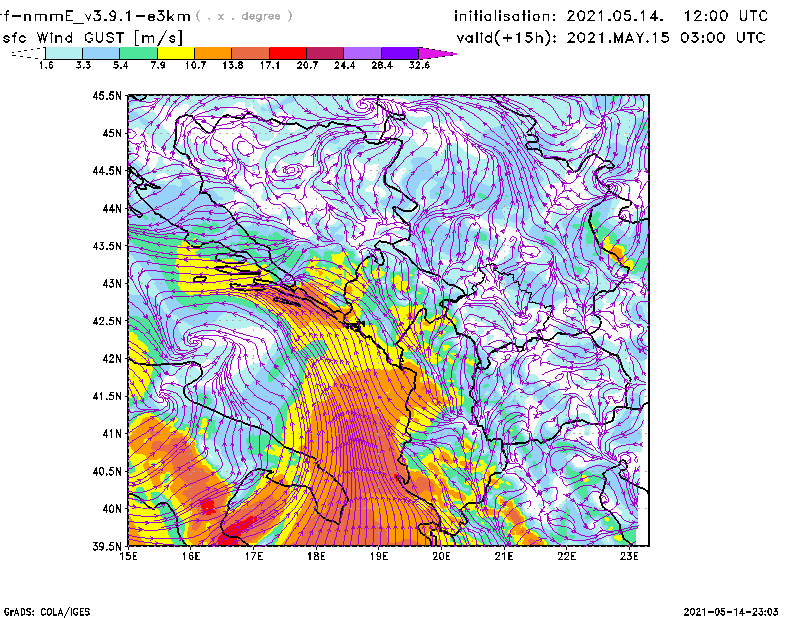The width and height of the screenshot is (800, 618).
Task: Select the deep violet legend swatch
Action: click(399, 53)
